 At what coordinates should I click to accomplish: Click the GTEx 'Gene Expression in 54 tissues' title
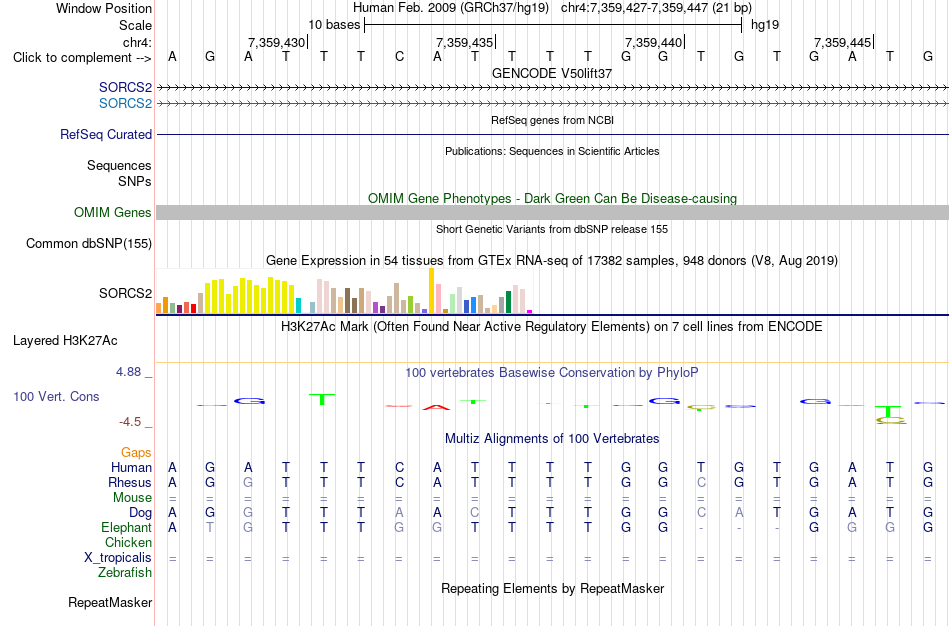(552, 261)
